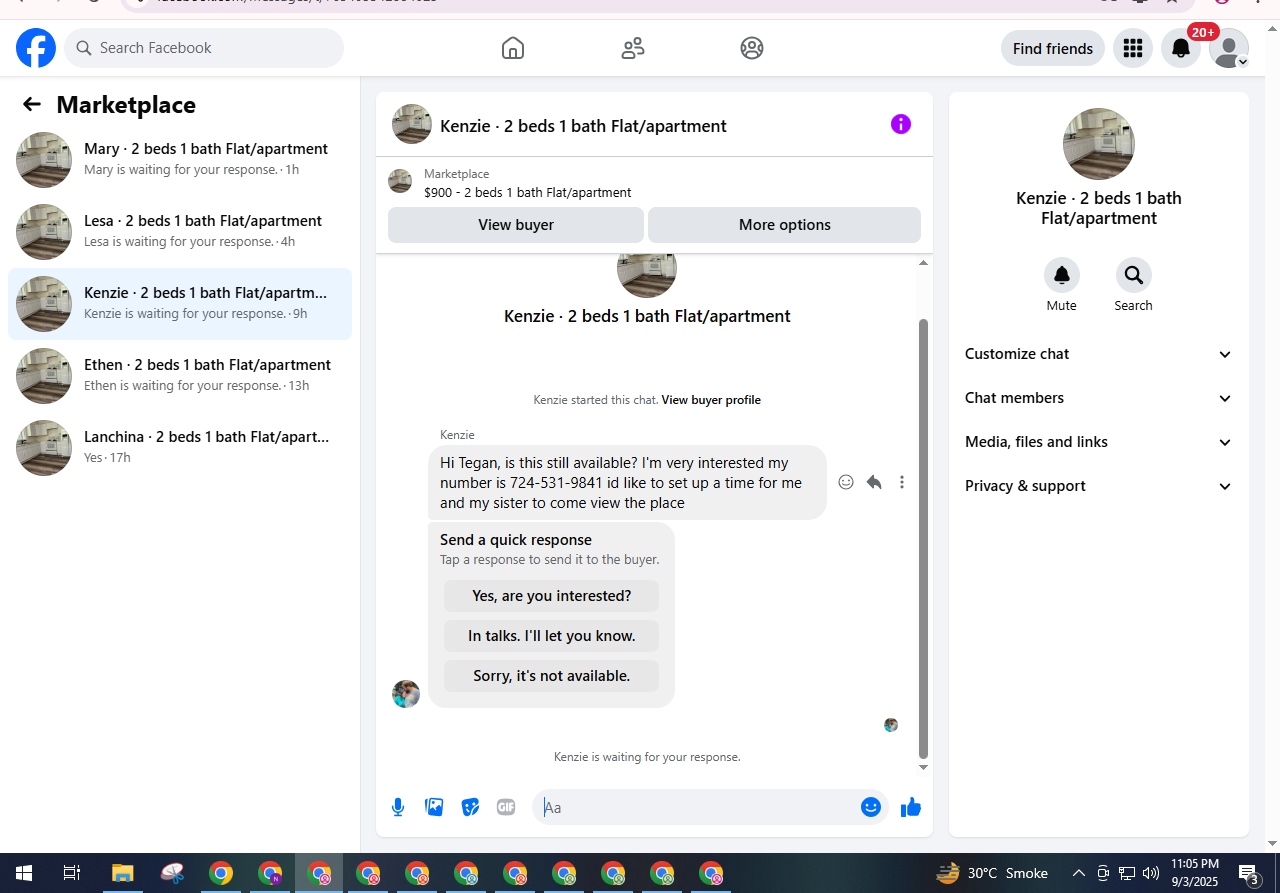Open the Groups icon in top navigation
The width and height of the screenshot is (1280, 893).
pyautogui.click(x=752, y=48)
